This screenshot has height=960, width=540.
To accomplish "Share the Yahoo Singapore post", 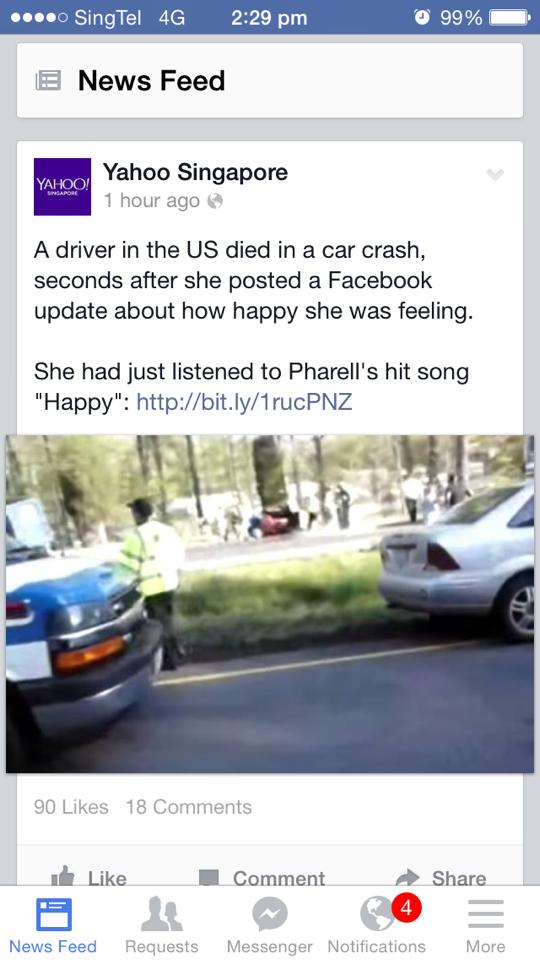I will point(441,877).
